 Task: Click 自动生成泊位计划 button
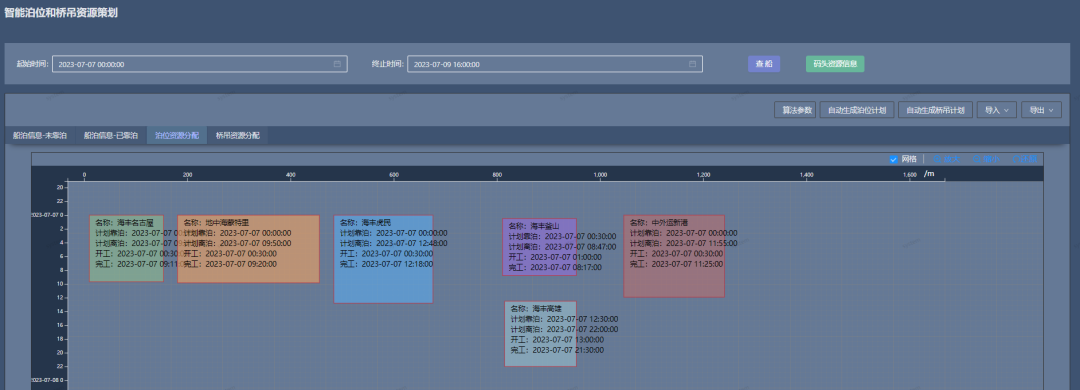click(x=857, y=110)
